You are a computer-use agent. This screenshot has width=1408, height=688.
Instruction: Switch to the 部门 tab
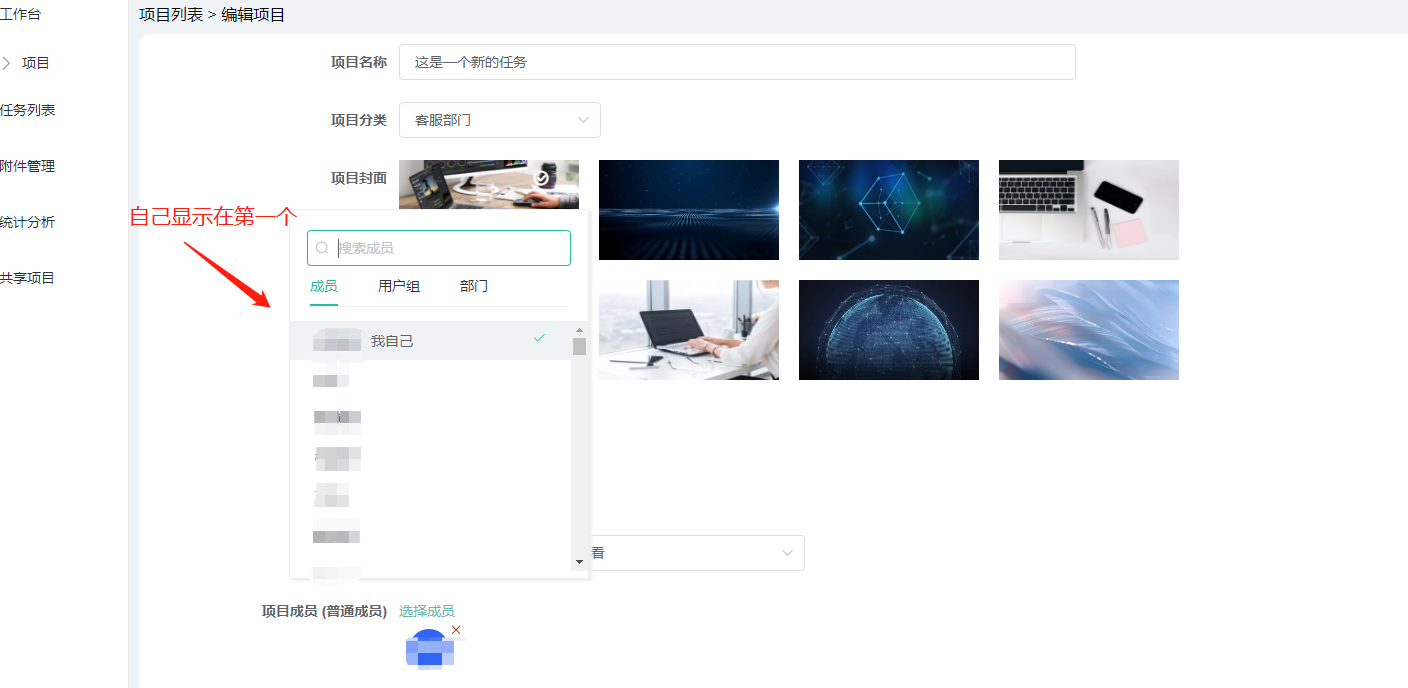(x=474, y=286)
